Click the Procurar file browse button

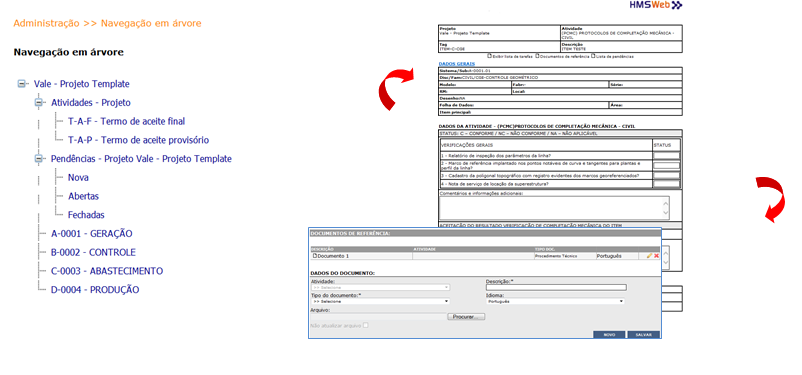466,317
